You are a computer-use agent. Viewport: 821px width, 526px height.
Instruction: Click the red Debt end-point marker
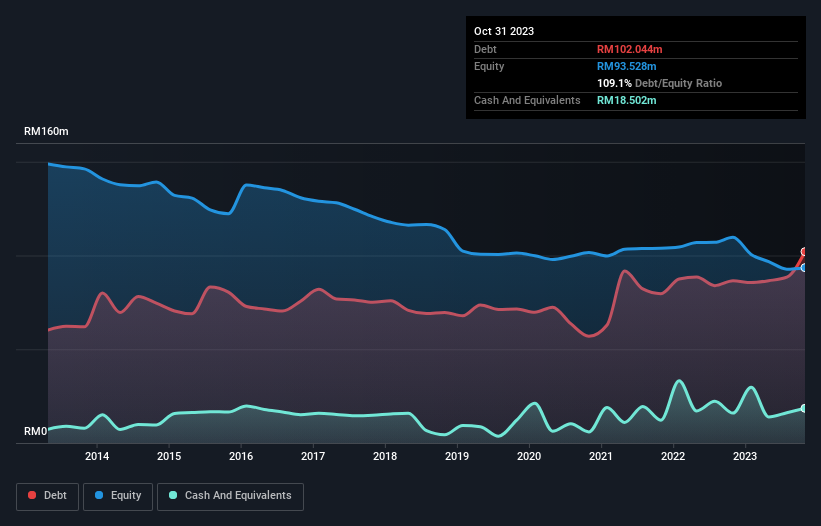click(804, 252)
